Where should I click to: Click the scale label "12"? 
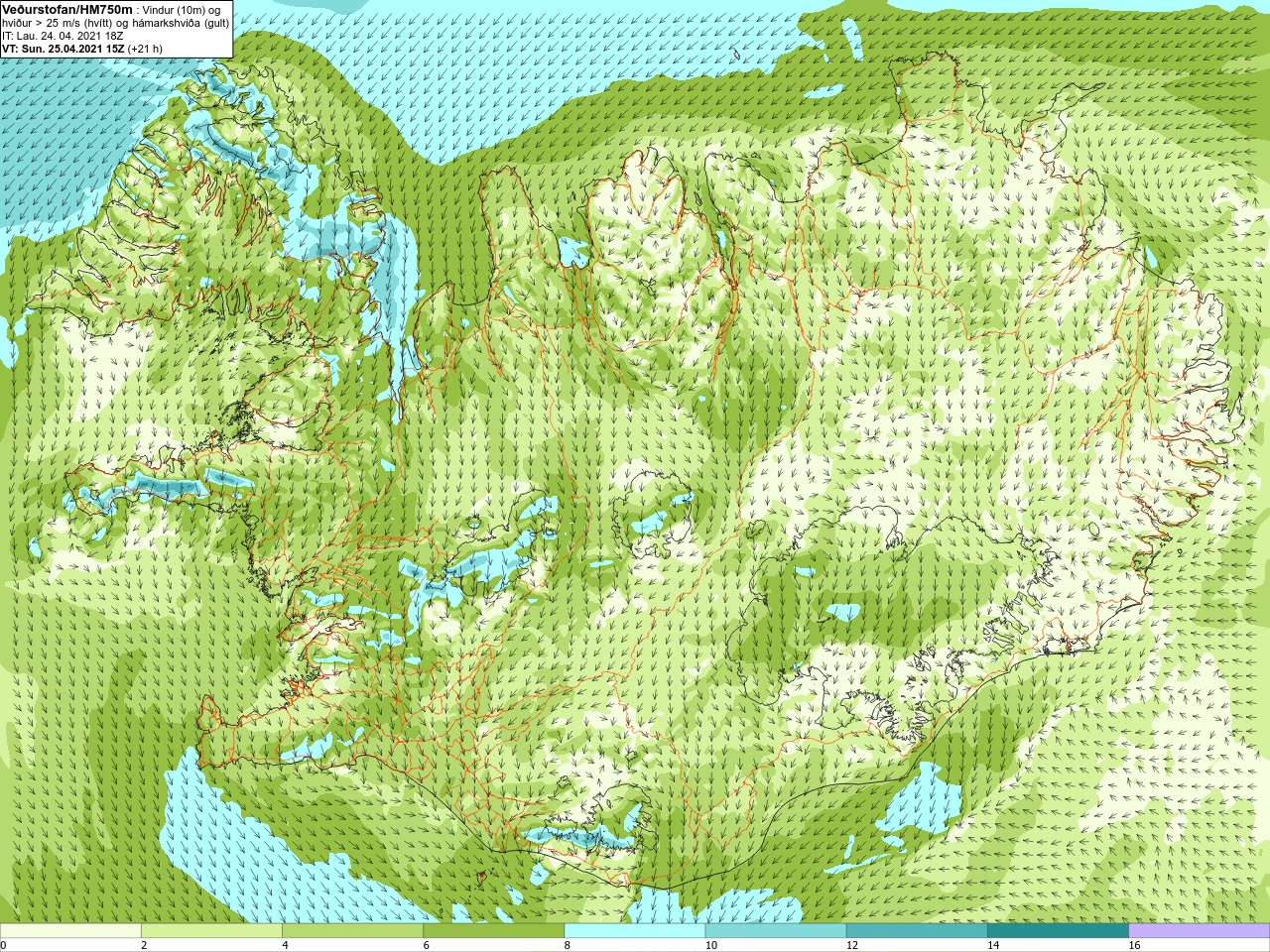pos(851,945)
